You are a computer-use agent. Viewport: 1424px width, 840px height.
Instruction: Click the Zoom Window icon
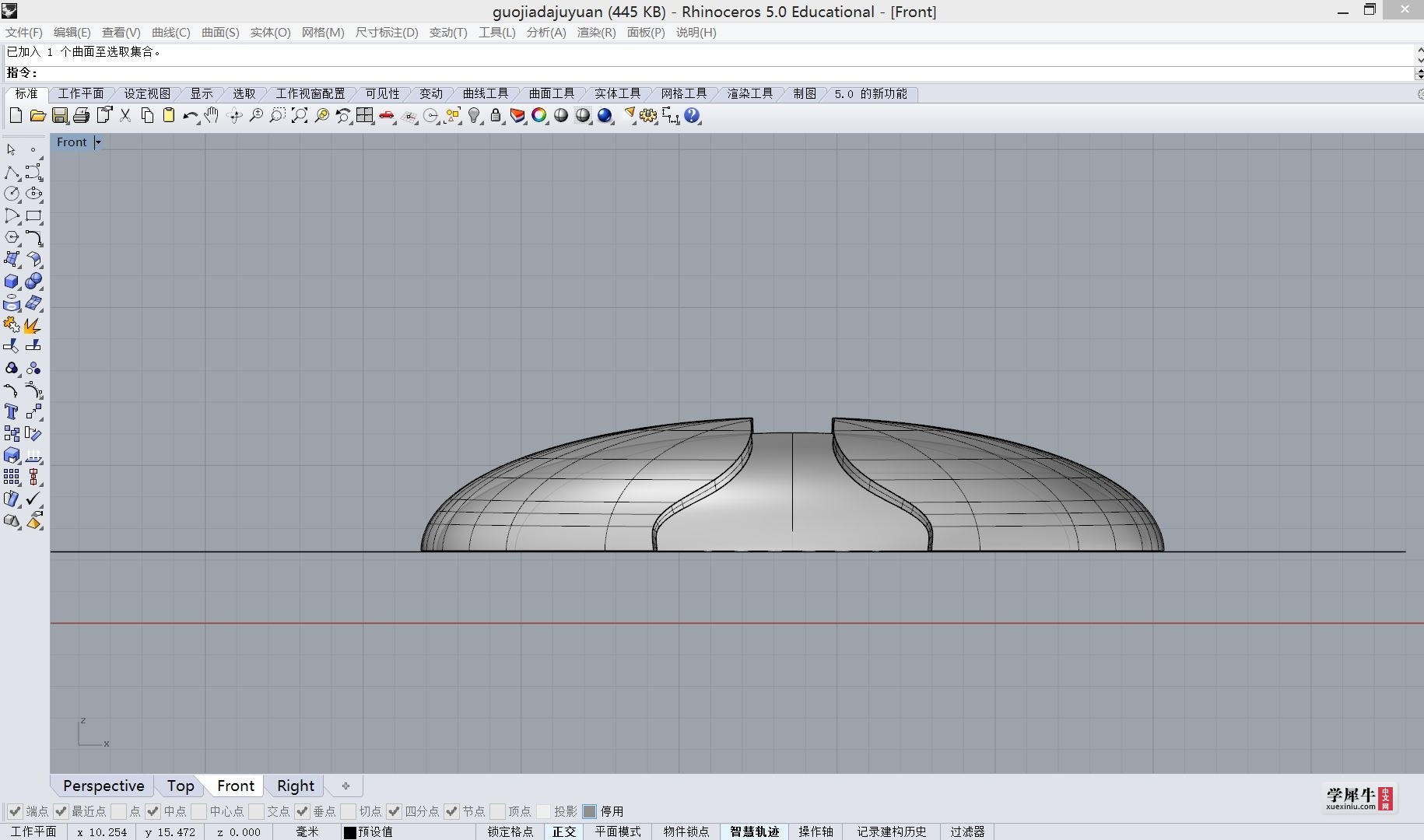coord(278,116)
